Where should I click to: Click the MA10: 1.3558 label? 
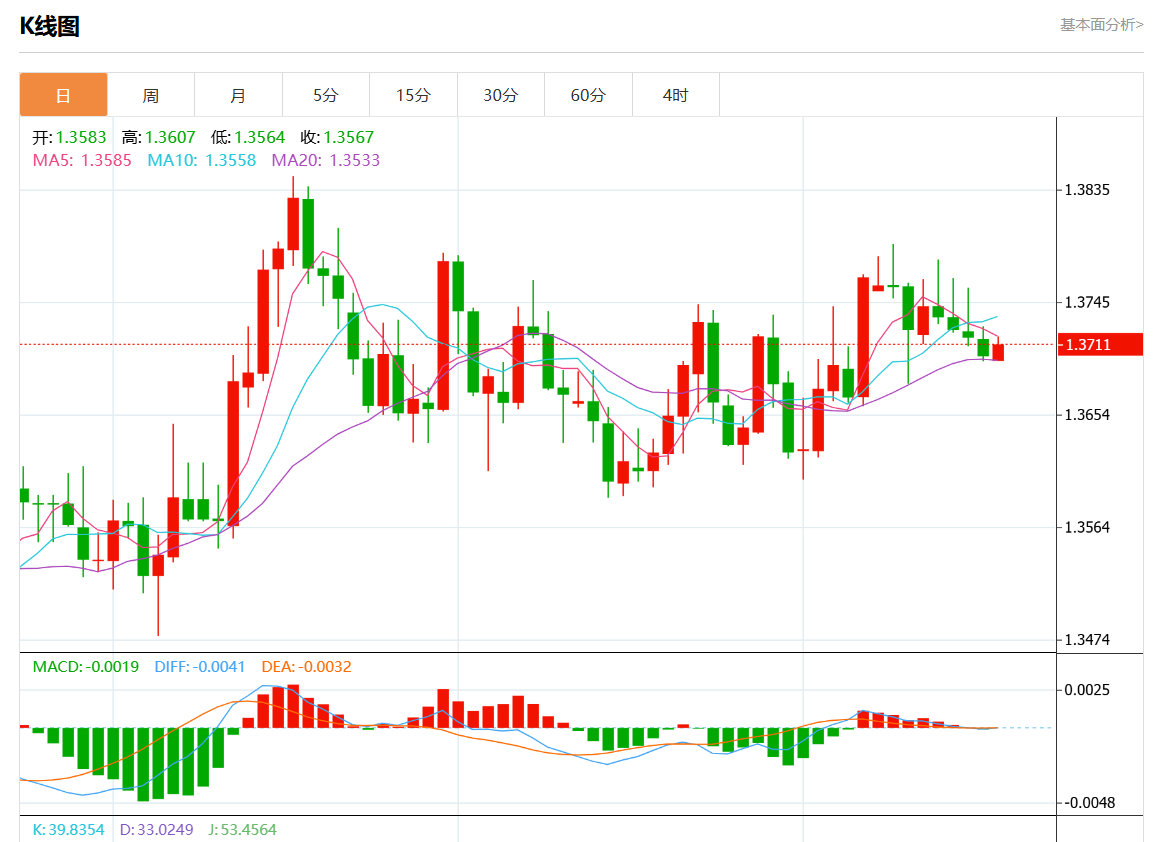coord(202,160)
